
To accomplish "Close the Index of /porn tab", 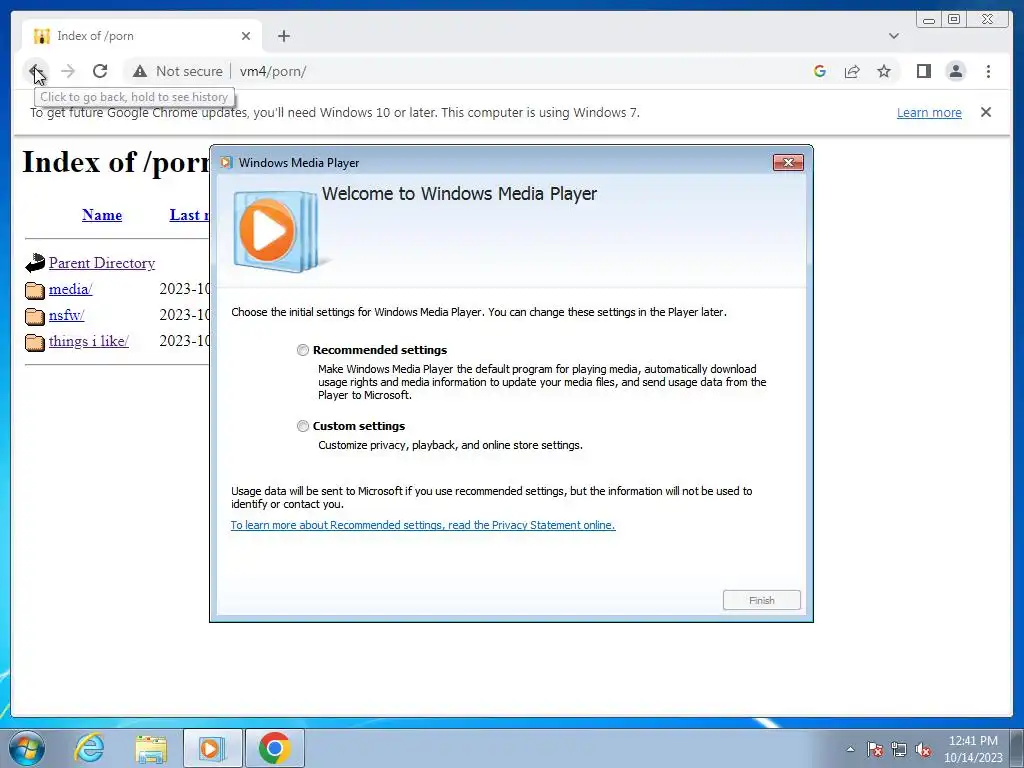I will pyautogui.click(x=246, y=36).
